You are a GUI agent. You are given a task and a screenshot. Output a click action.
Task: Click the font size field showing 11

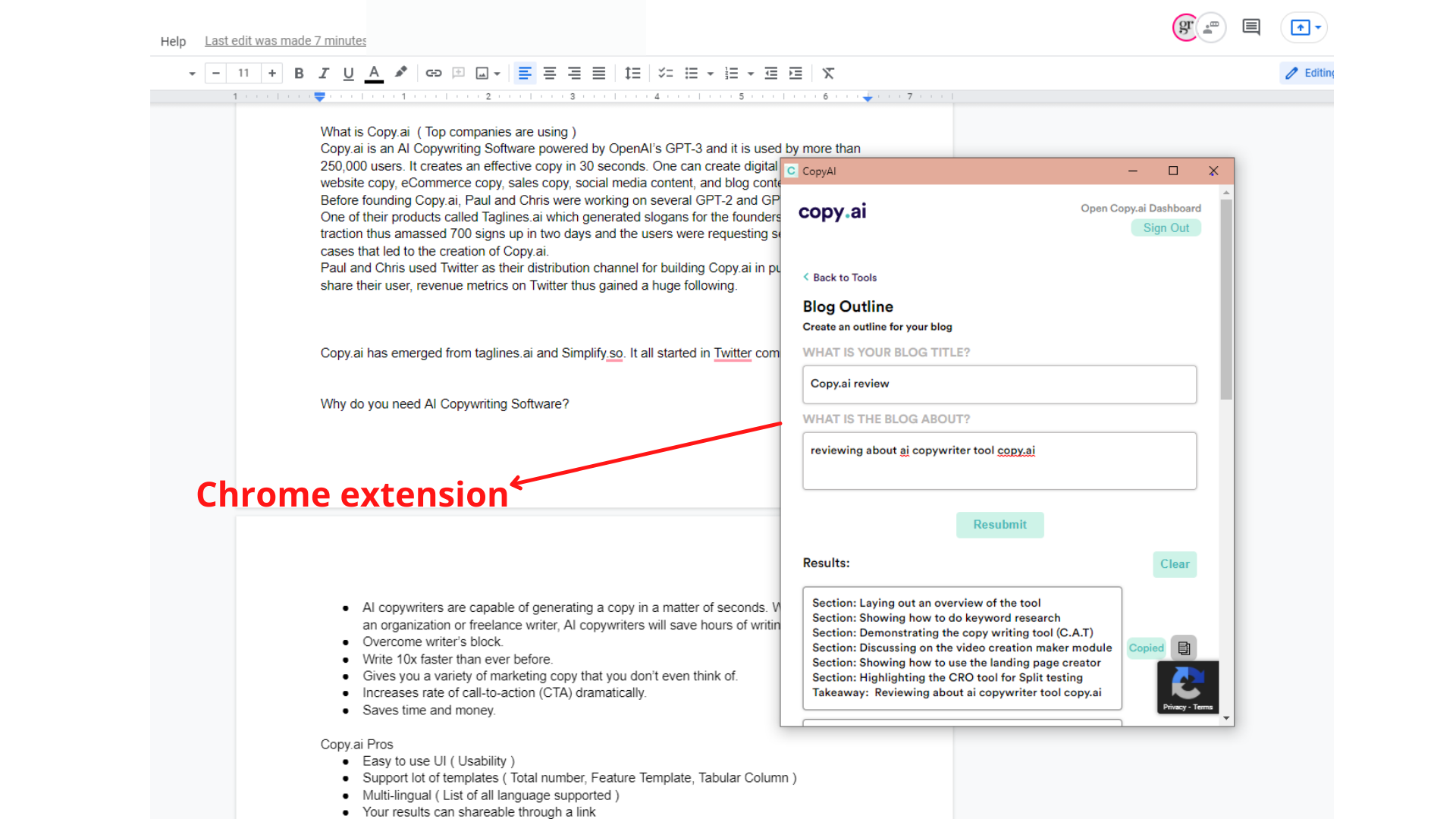click(x=243, y=74)
